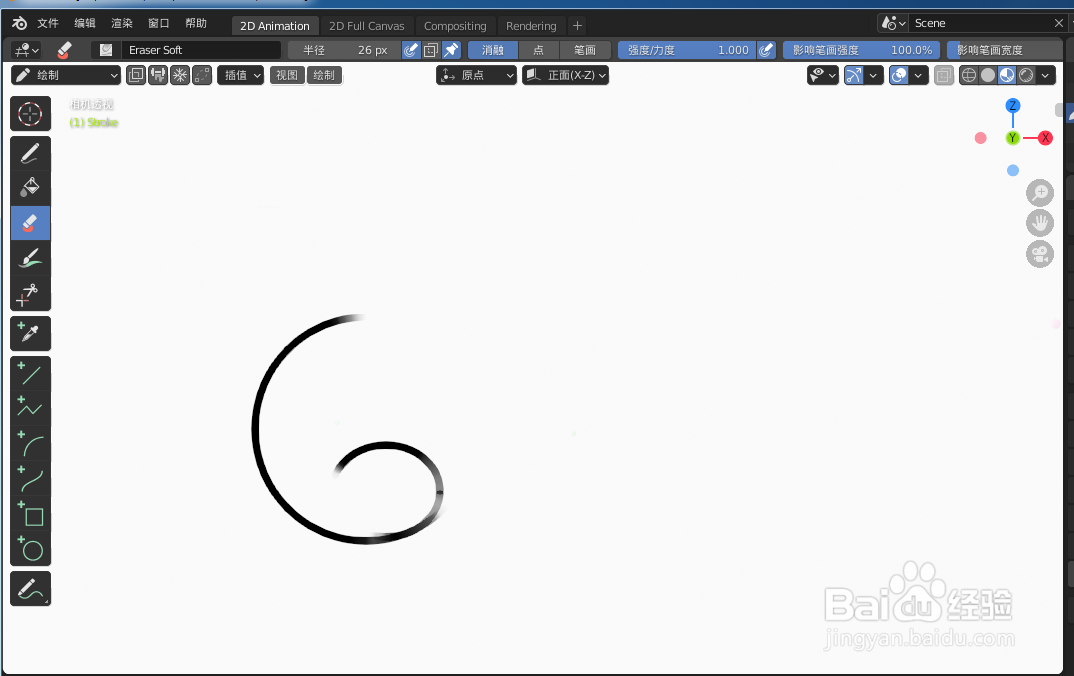This screenshot has width=1074, height=676.
Task: Toggle automerge strokes option
Action: [202, 75]
